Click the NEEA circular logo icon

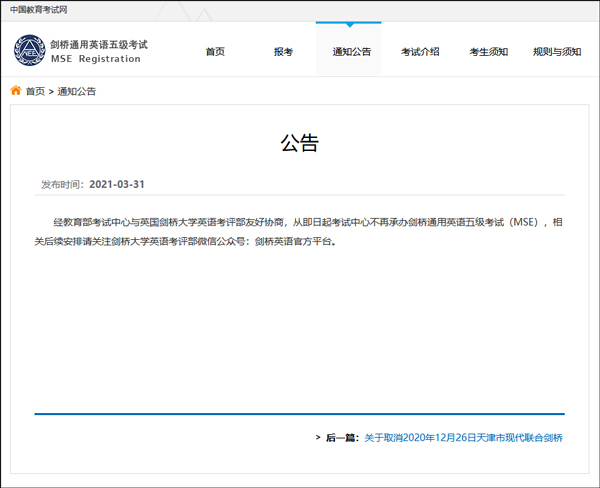(x=29, y=51)
